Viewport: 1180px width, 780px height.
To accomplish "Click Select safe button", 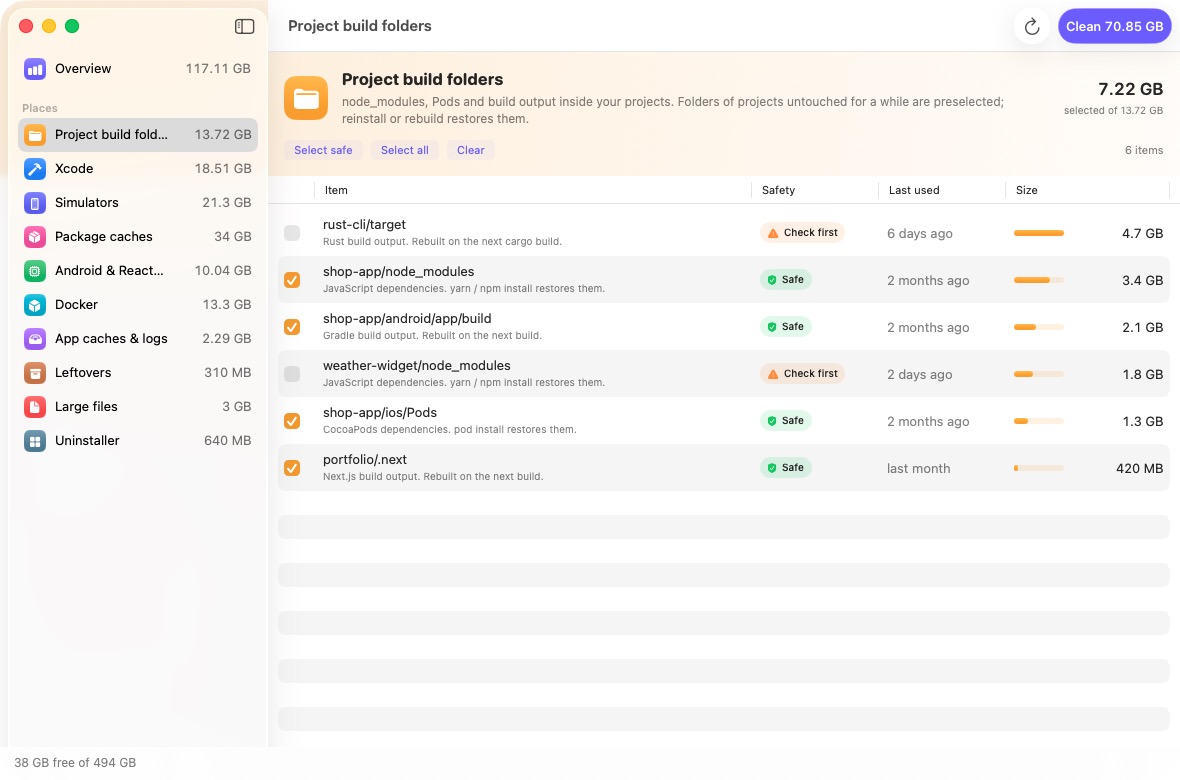I will coord(323,151).
